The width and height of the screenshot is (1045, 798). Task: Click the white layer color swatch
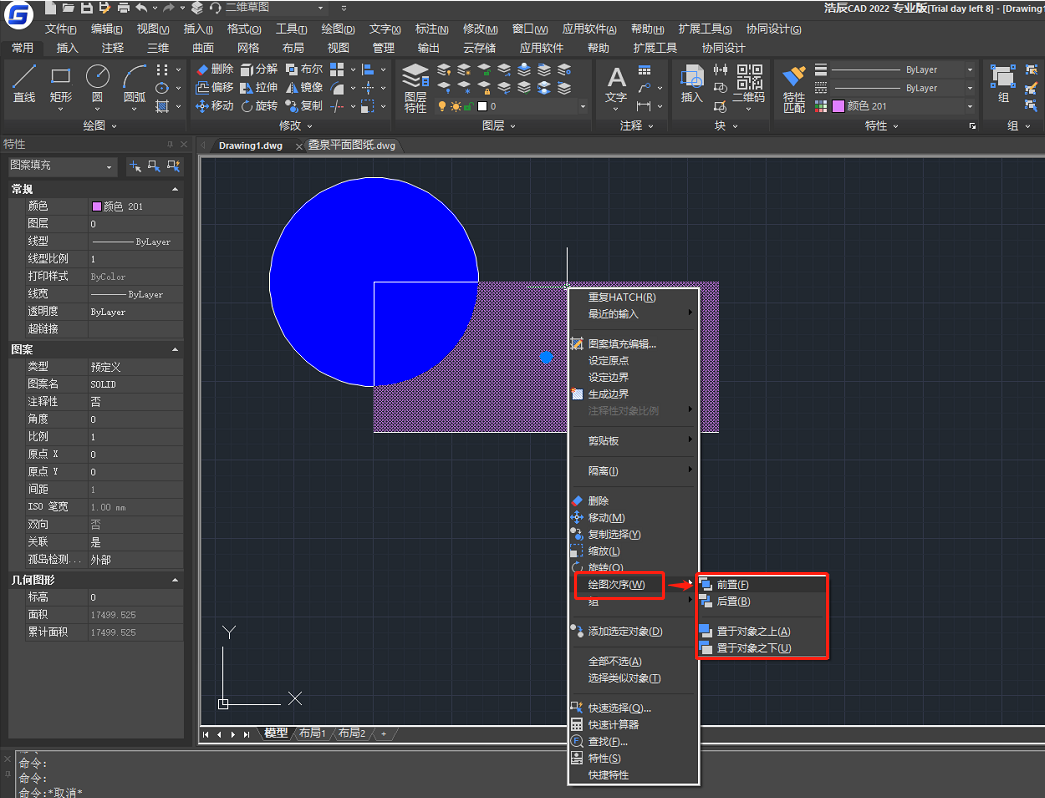point(482,106)
